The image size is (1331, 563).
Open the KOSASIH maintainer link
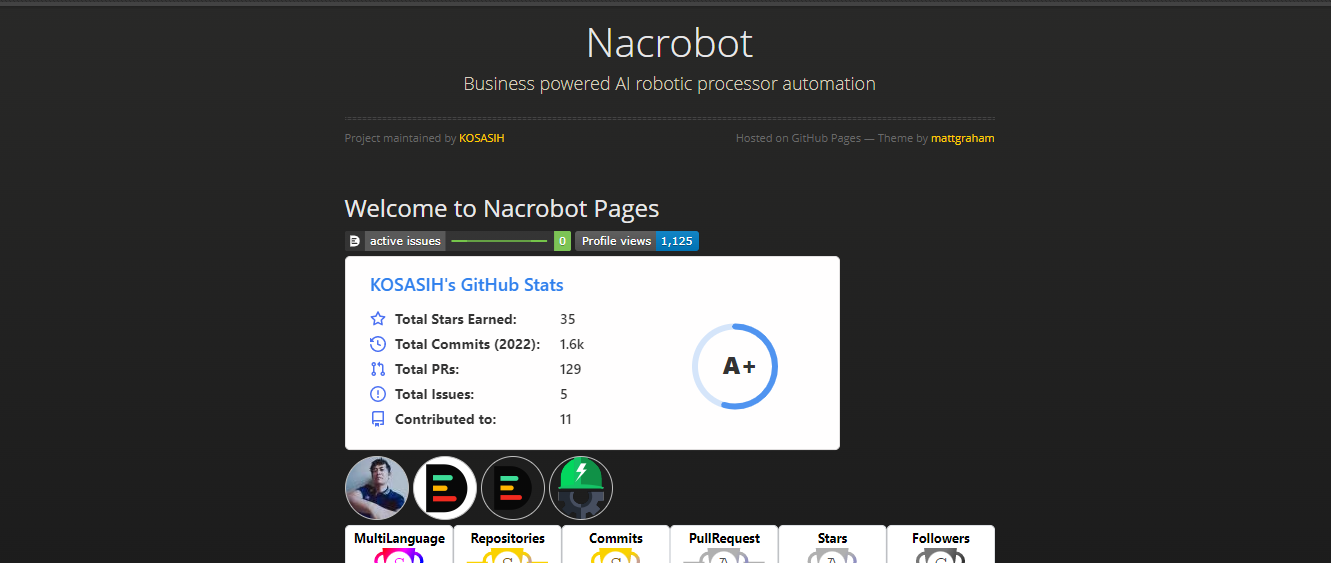coord(481,138)
